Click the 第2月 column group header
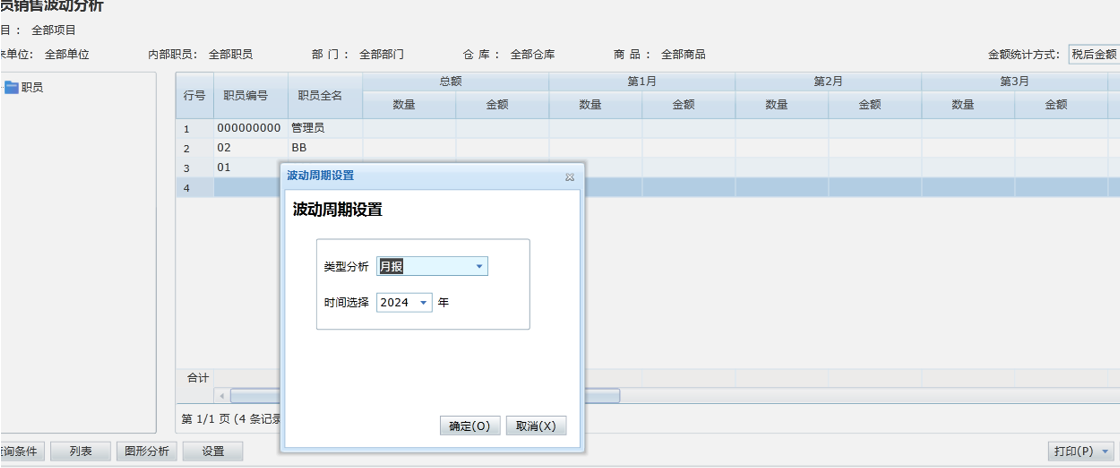The width and height of the screenshot is (1120, 468). click(x=828, y=82)
